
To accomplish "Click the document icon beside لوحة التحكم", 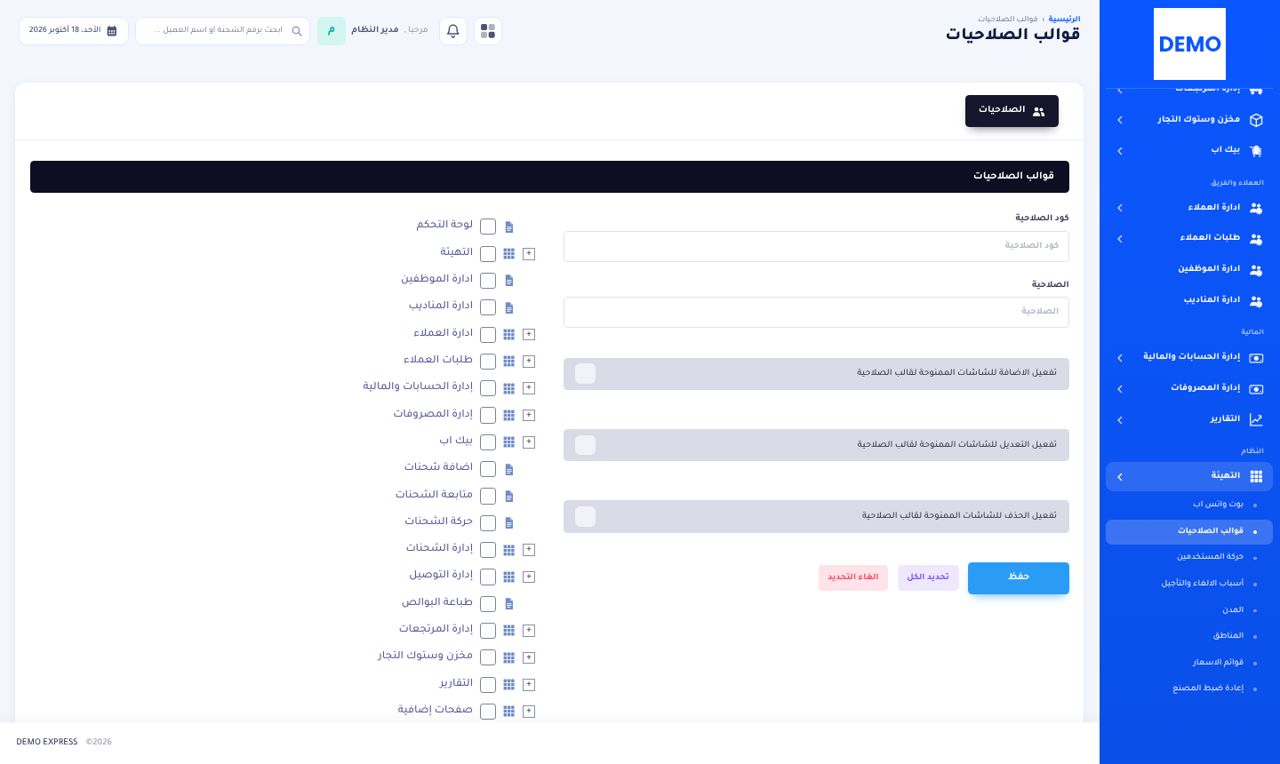I will click(x=509, y=227).
